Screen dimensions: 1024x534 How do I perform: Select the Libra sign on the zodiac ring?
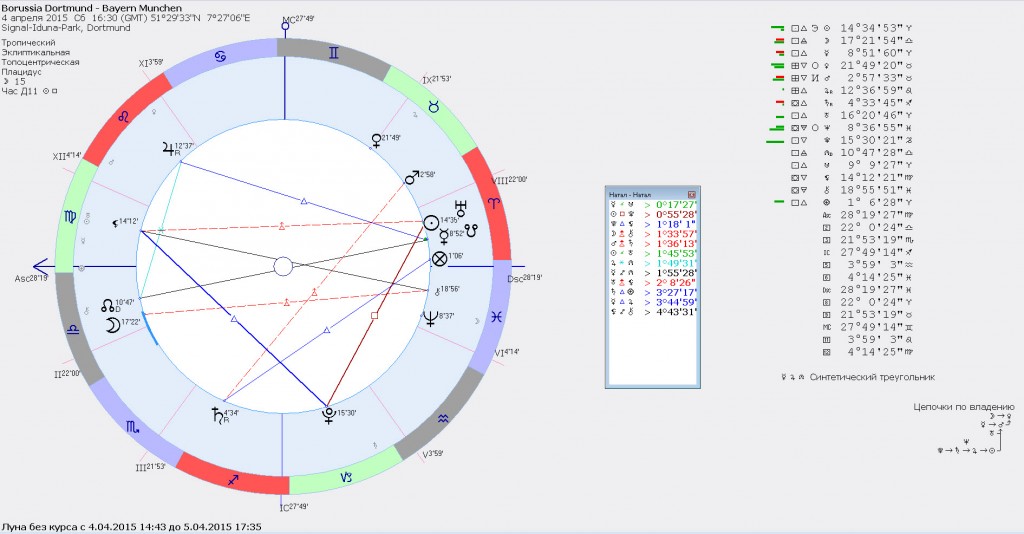coord(72,330)
